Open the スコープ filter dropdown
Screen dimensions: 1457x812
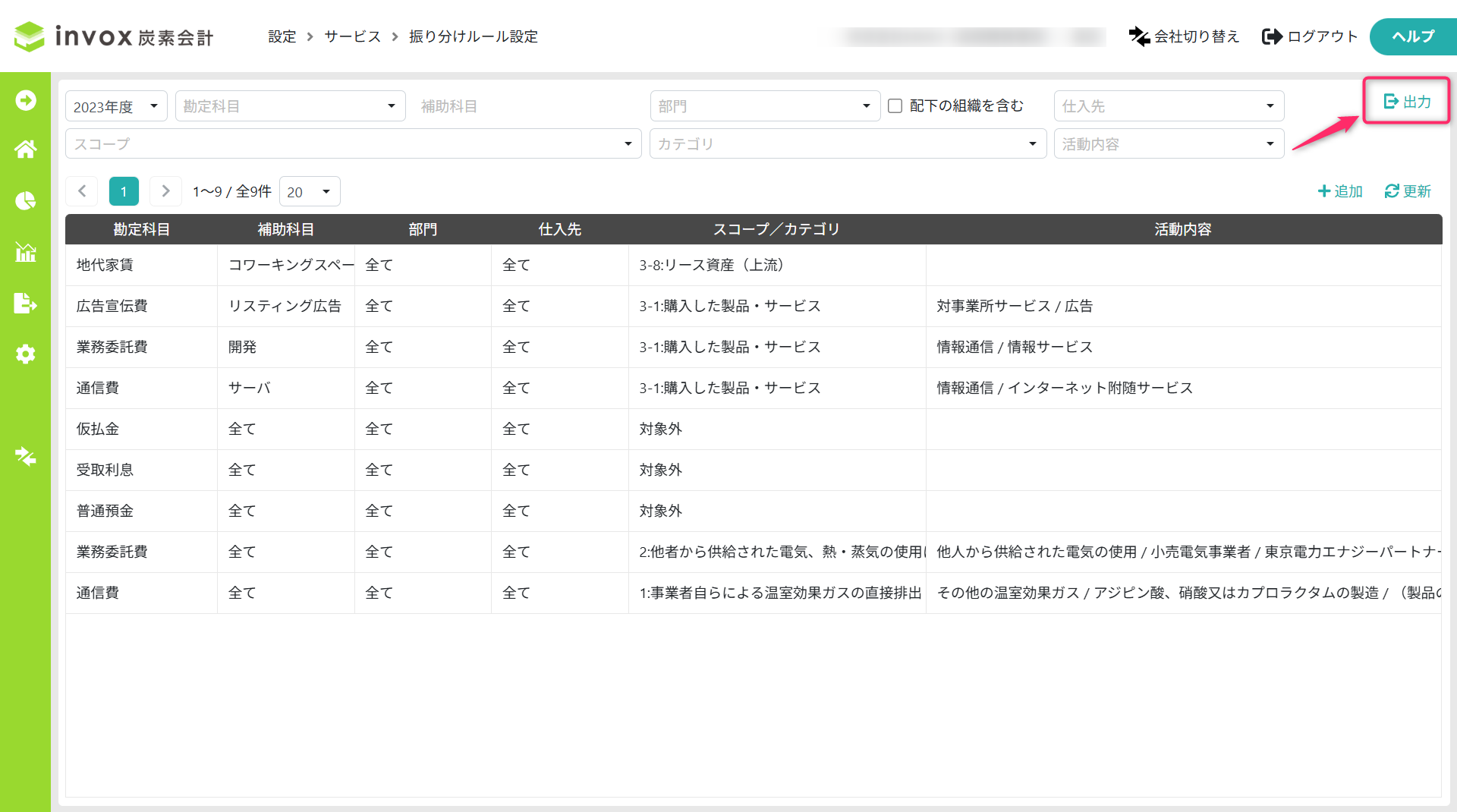(x=353, y=144)
